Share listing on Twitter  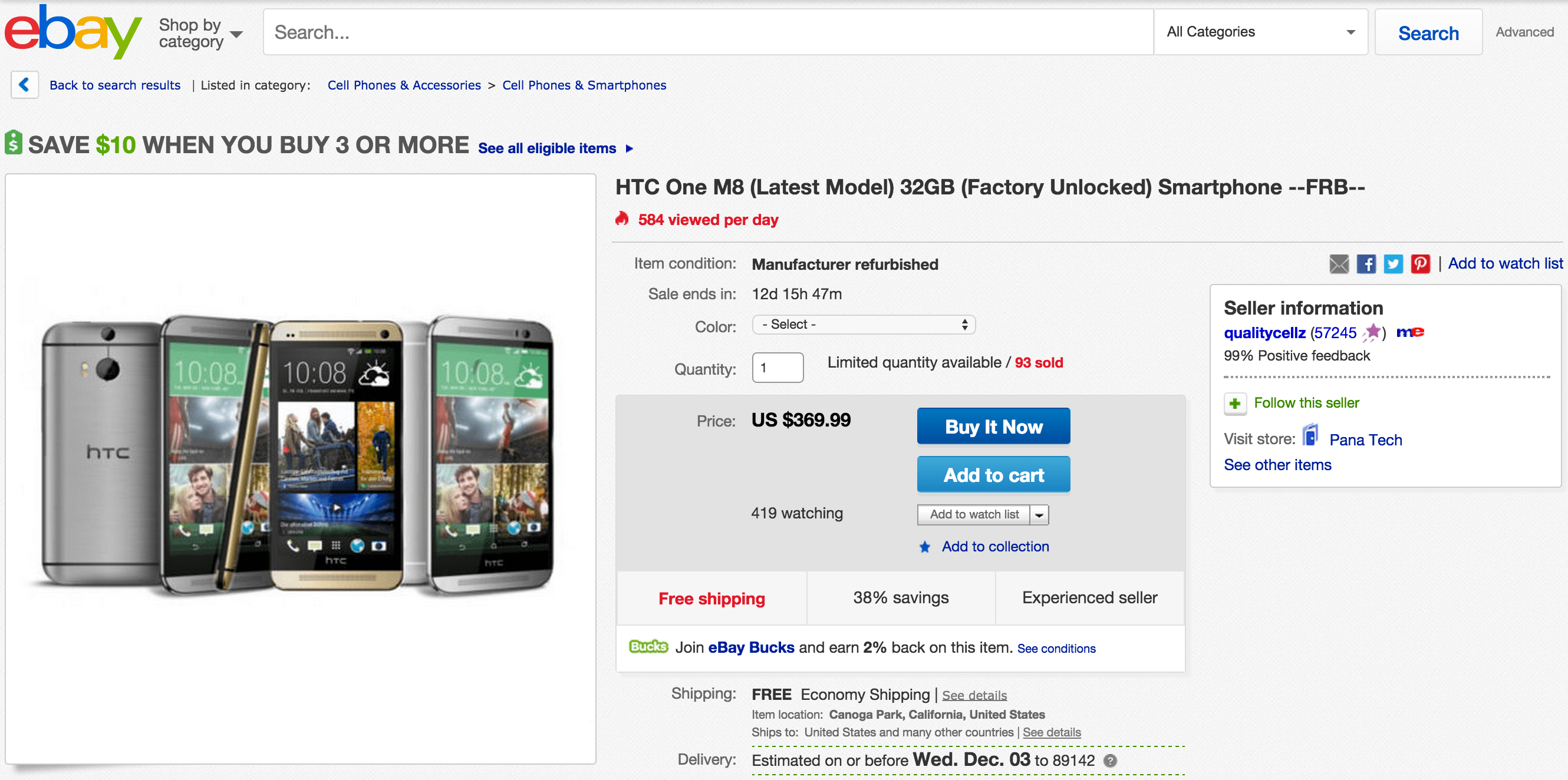[x=1393, y=264]
